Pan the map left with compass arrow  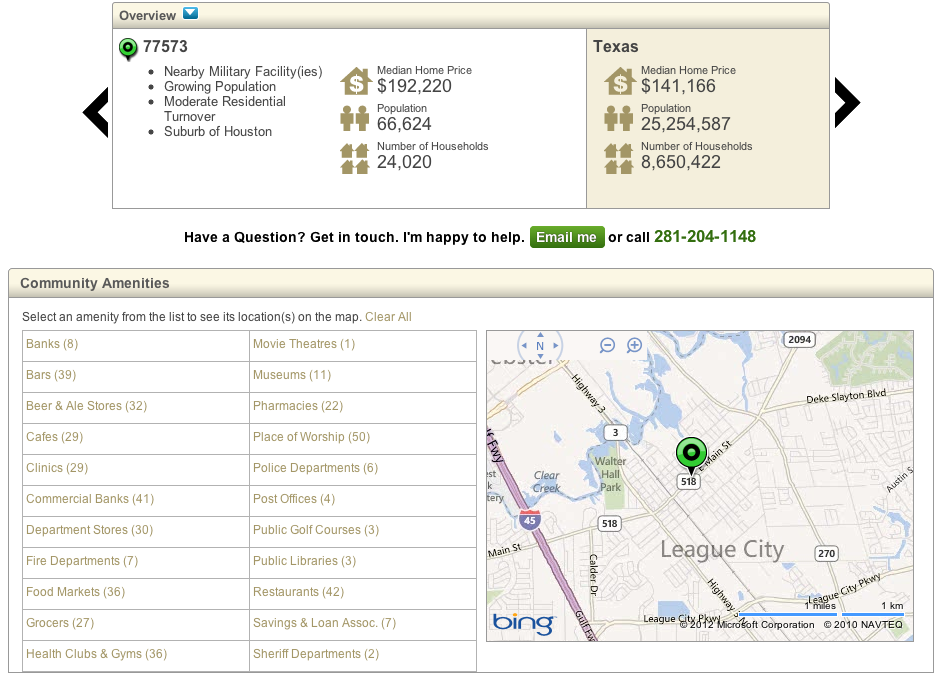(524, 346)
